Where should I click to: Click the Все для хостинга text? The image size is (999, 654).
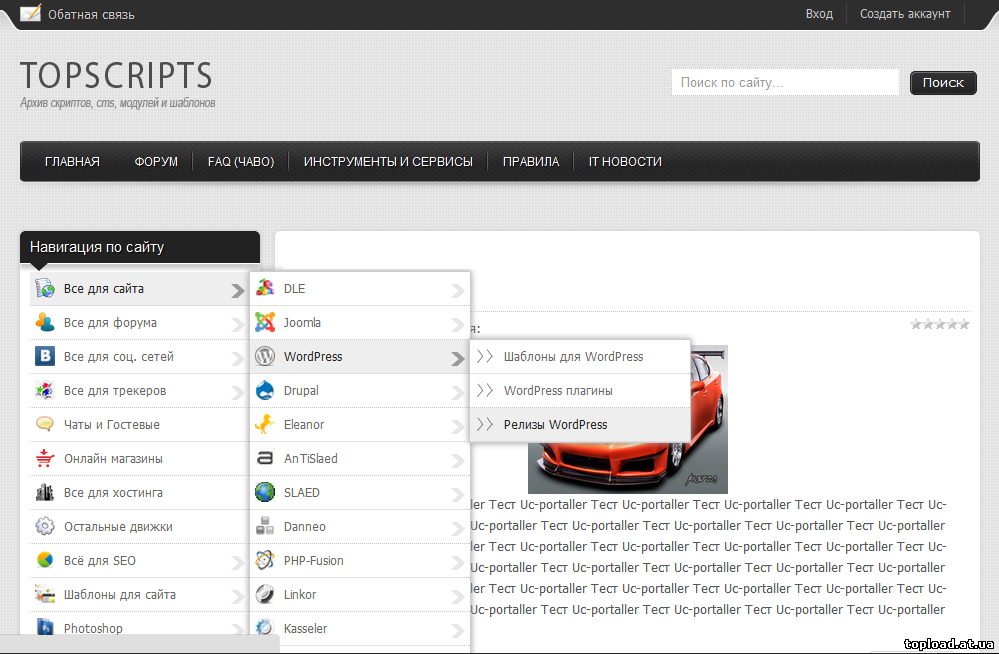[x=113, y=492]
